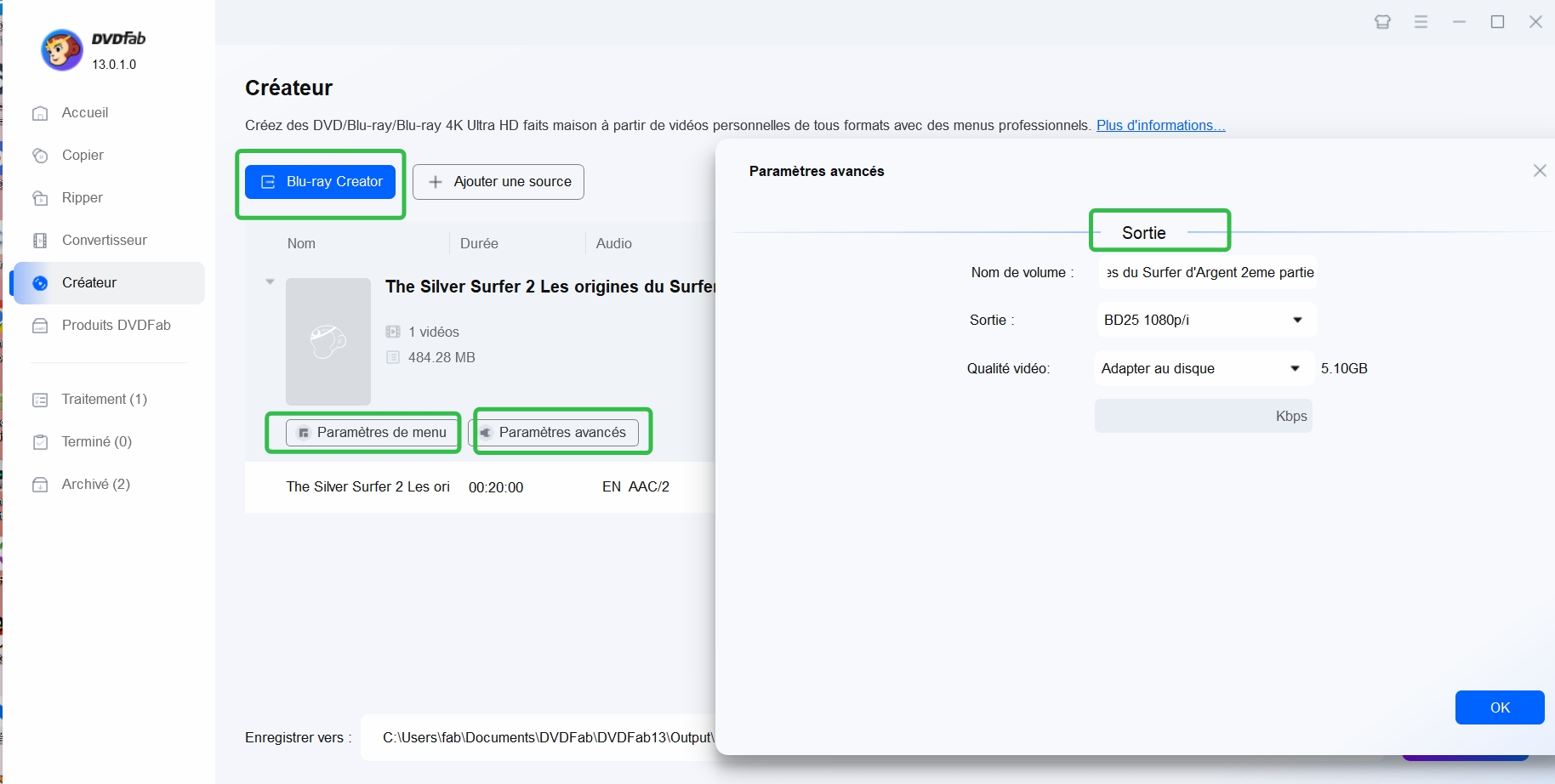Select the Silver Surfer title row
The width and height of the screenshot is (1555, 784).
click(480, 487)
